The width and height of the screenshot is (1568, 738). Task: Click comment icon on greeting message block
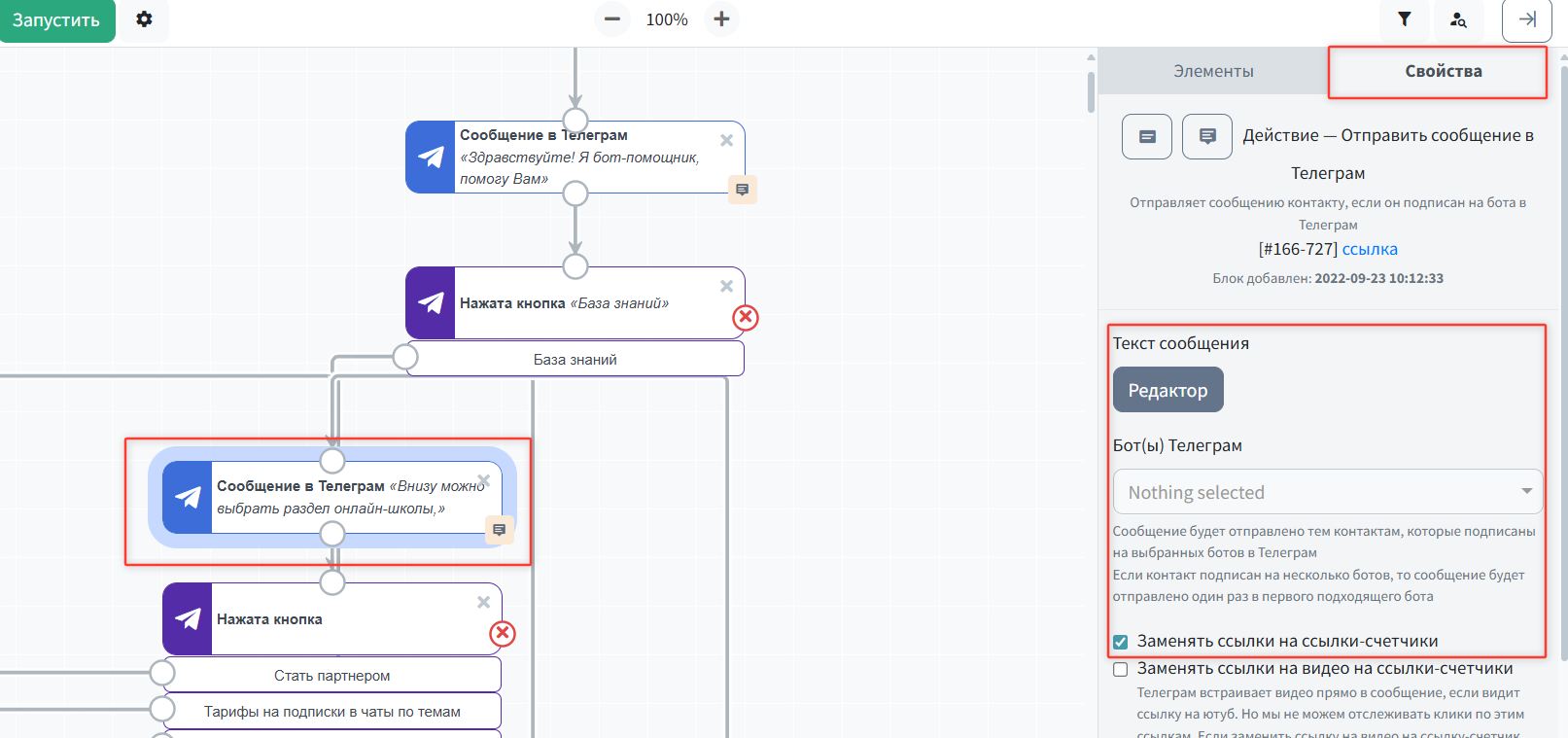[x=742, y=190]
